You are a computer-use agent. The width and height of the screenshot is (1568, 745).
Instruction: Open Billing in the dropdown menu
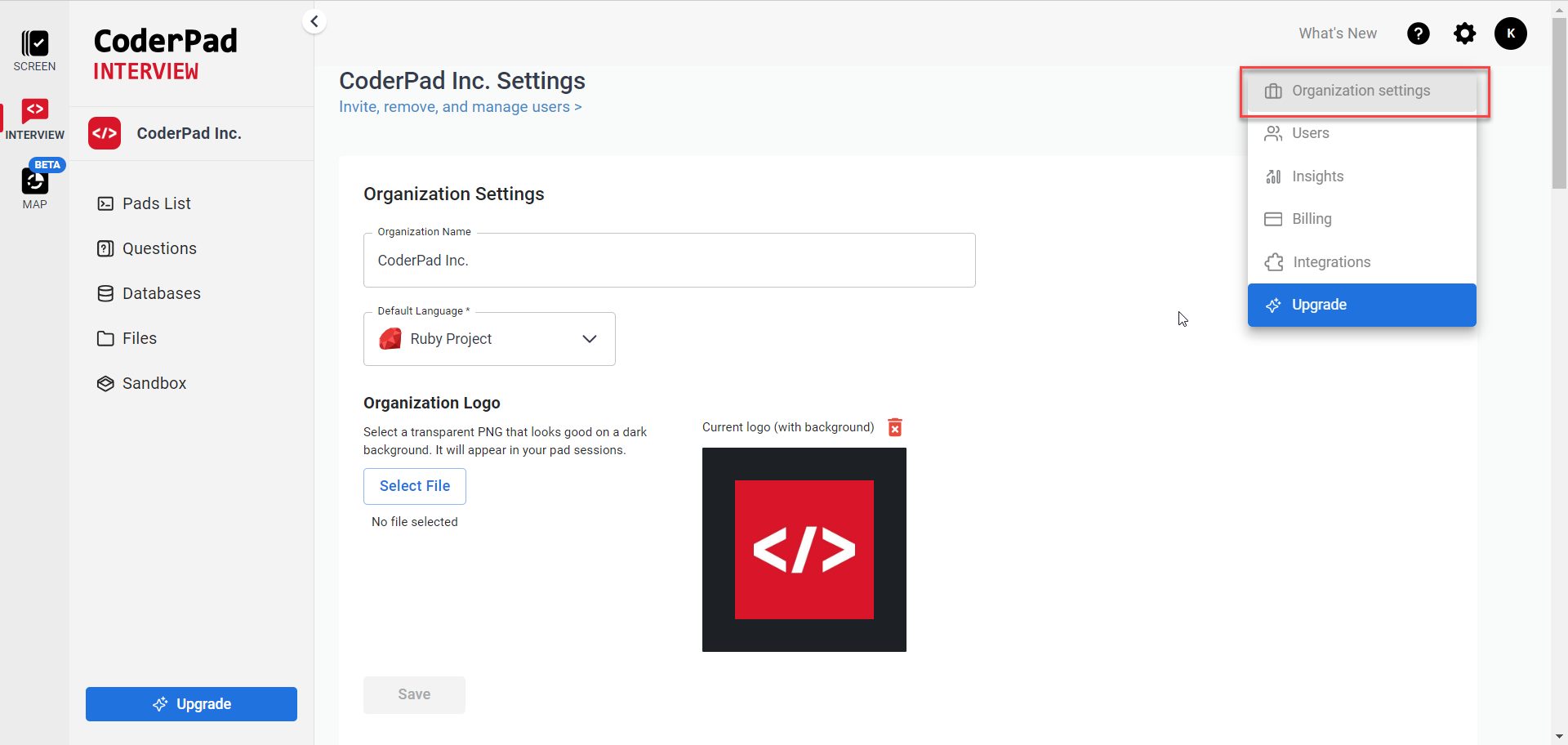click(x=1312, y=219)
